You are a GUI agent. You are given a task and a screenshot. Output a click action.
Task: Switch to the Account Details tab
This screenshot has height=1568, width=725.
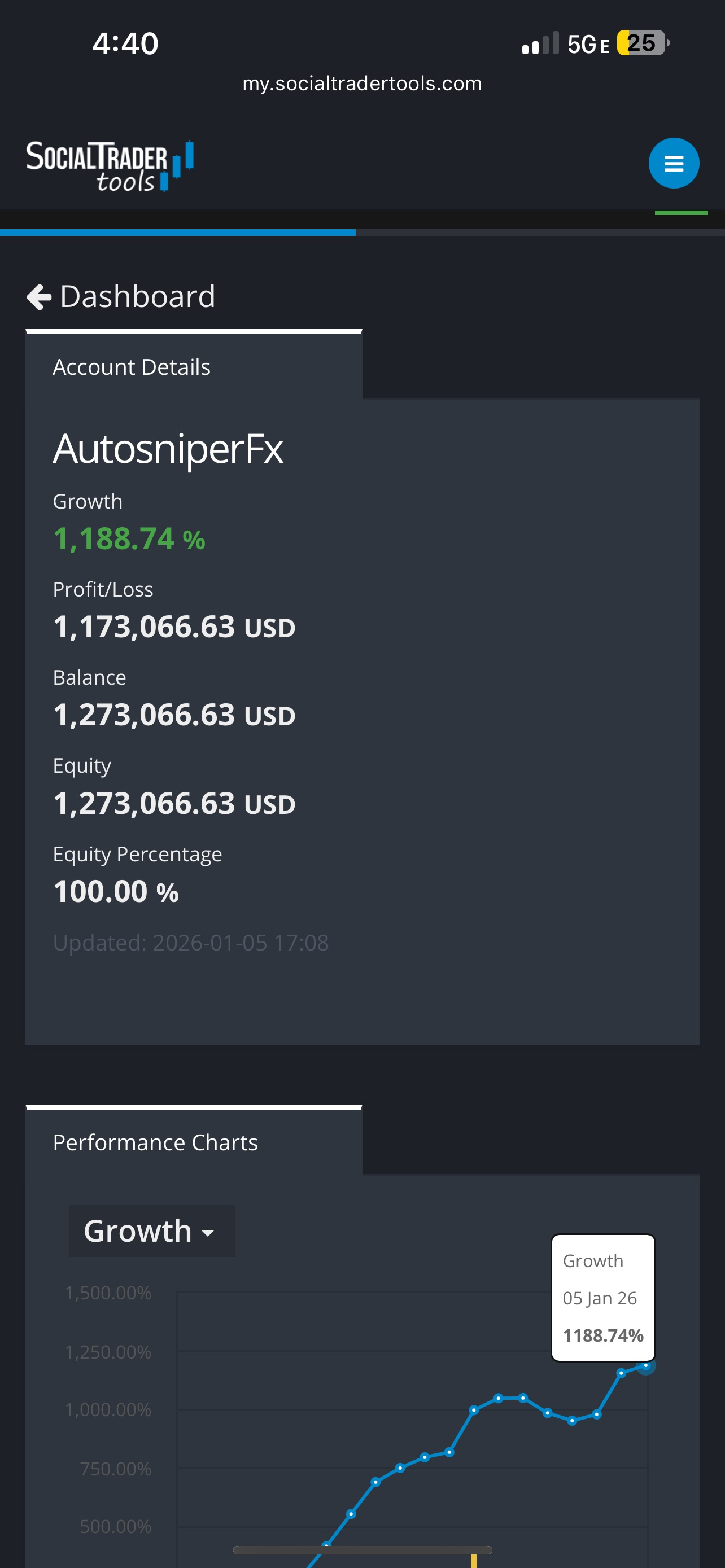pyautogui.click(x=132, y=366)
